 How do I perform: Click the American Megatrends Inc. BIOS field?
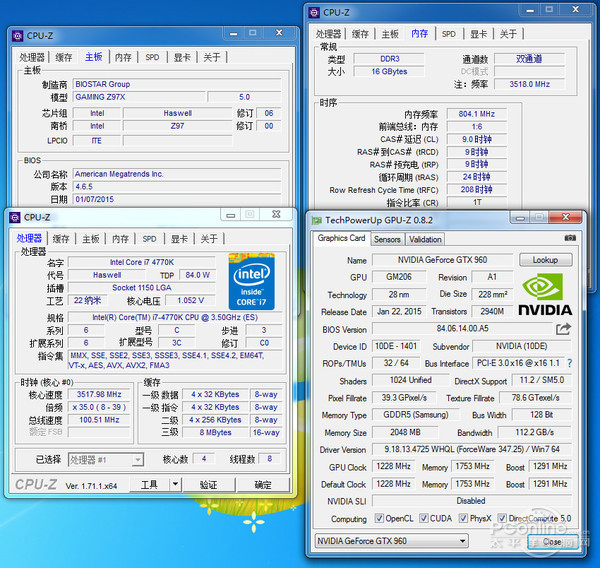tap(177, 174)
